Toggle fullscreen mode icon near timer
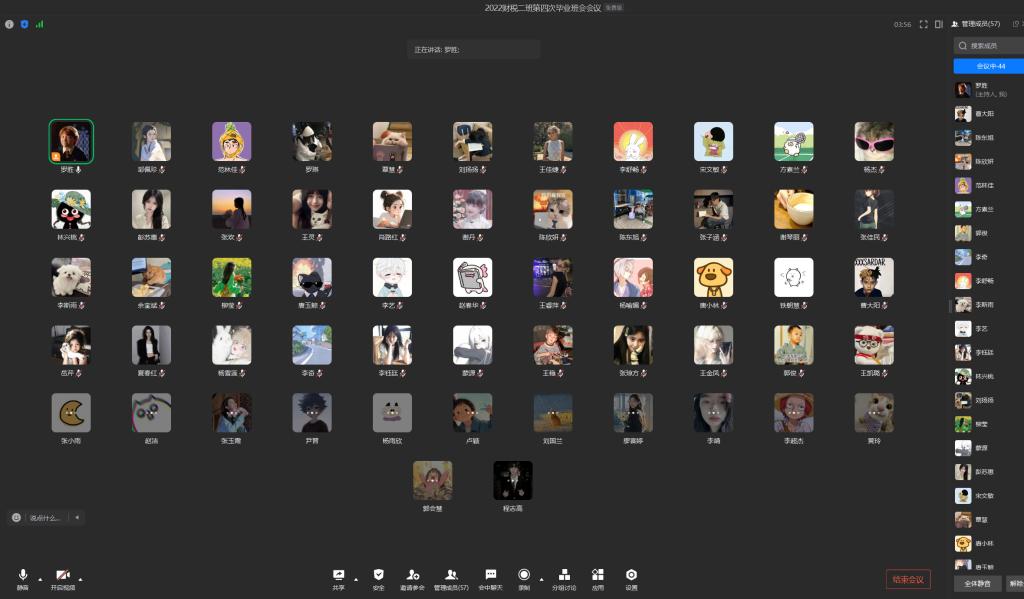 coord(924,24)
